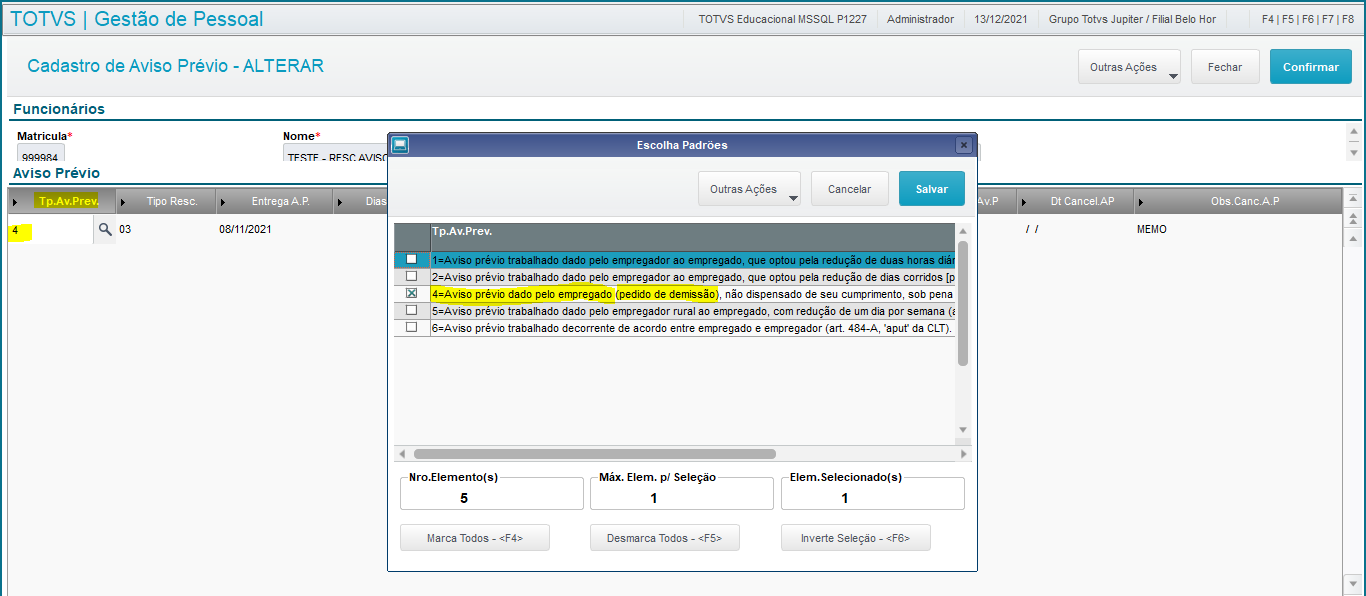Click the arrow icon on Obs.Canc.A.P column header
This screenshot has width=1366, height=596.
coord(1143,202)
